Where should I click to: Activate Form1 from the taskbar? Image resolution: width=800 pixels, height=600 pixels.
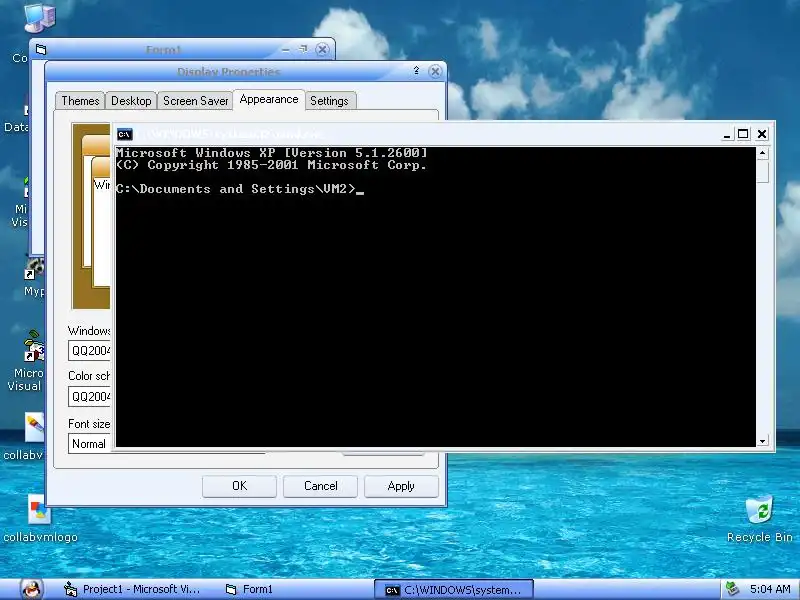[x=250, y=589]
